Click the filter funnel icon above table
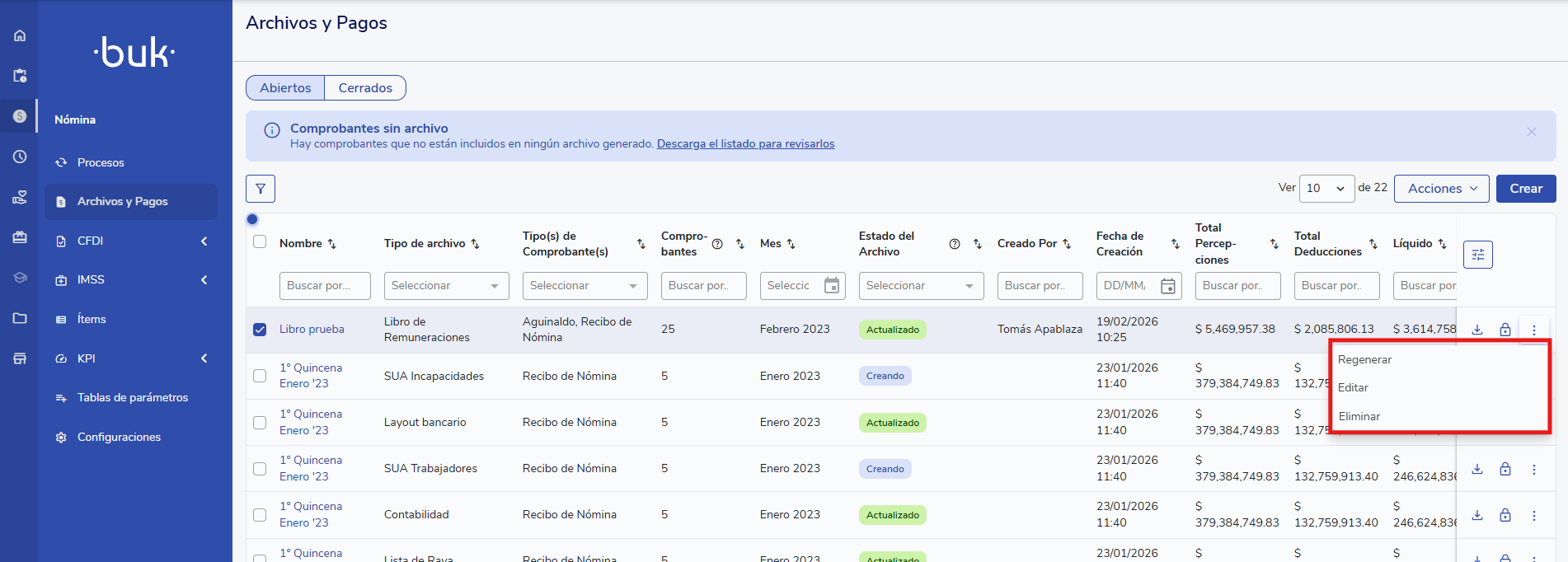The height and width of the screenshot is (562, 1568). pos(261,189)
